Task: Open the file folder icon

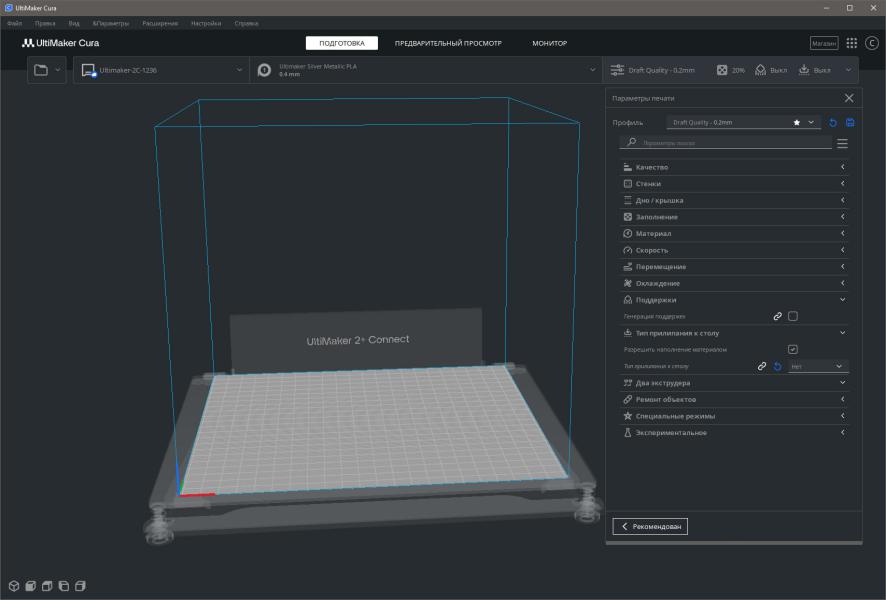Action: (41, 70)
